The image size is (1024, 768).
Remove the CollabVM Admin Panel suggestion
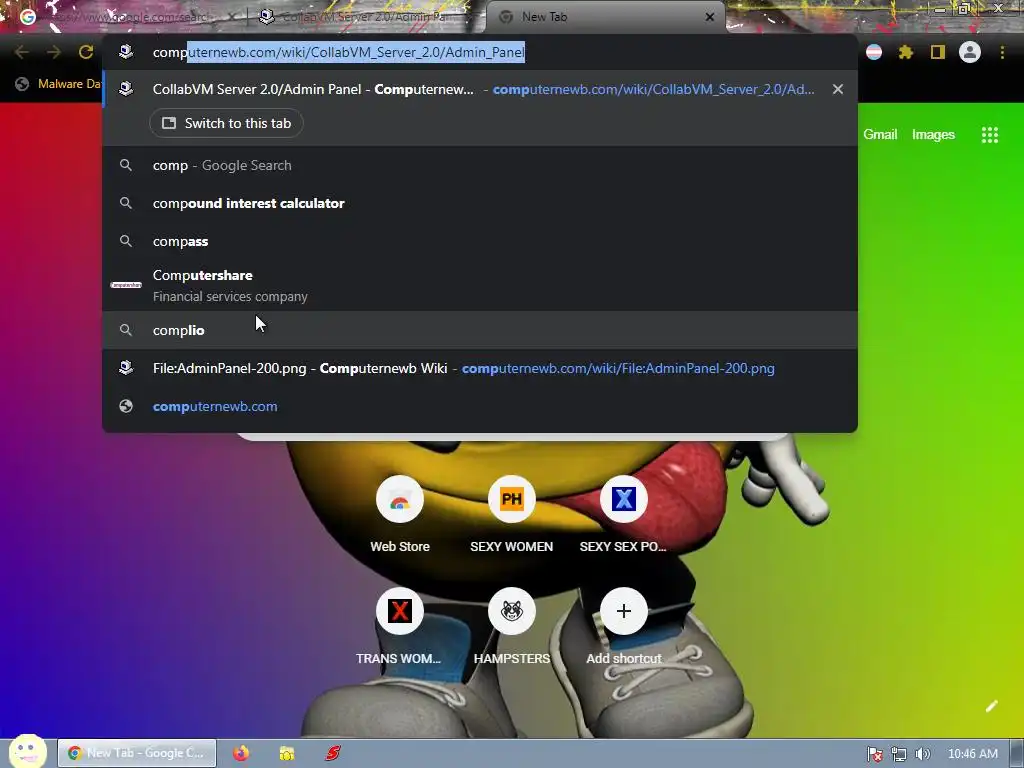[x=838, y=89]
